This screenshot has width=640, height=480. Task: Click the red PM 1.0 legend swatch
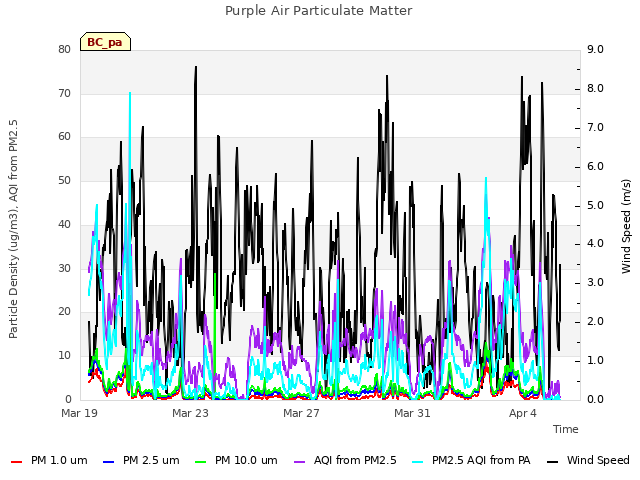[16, 462]
